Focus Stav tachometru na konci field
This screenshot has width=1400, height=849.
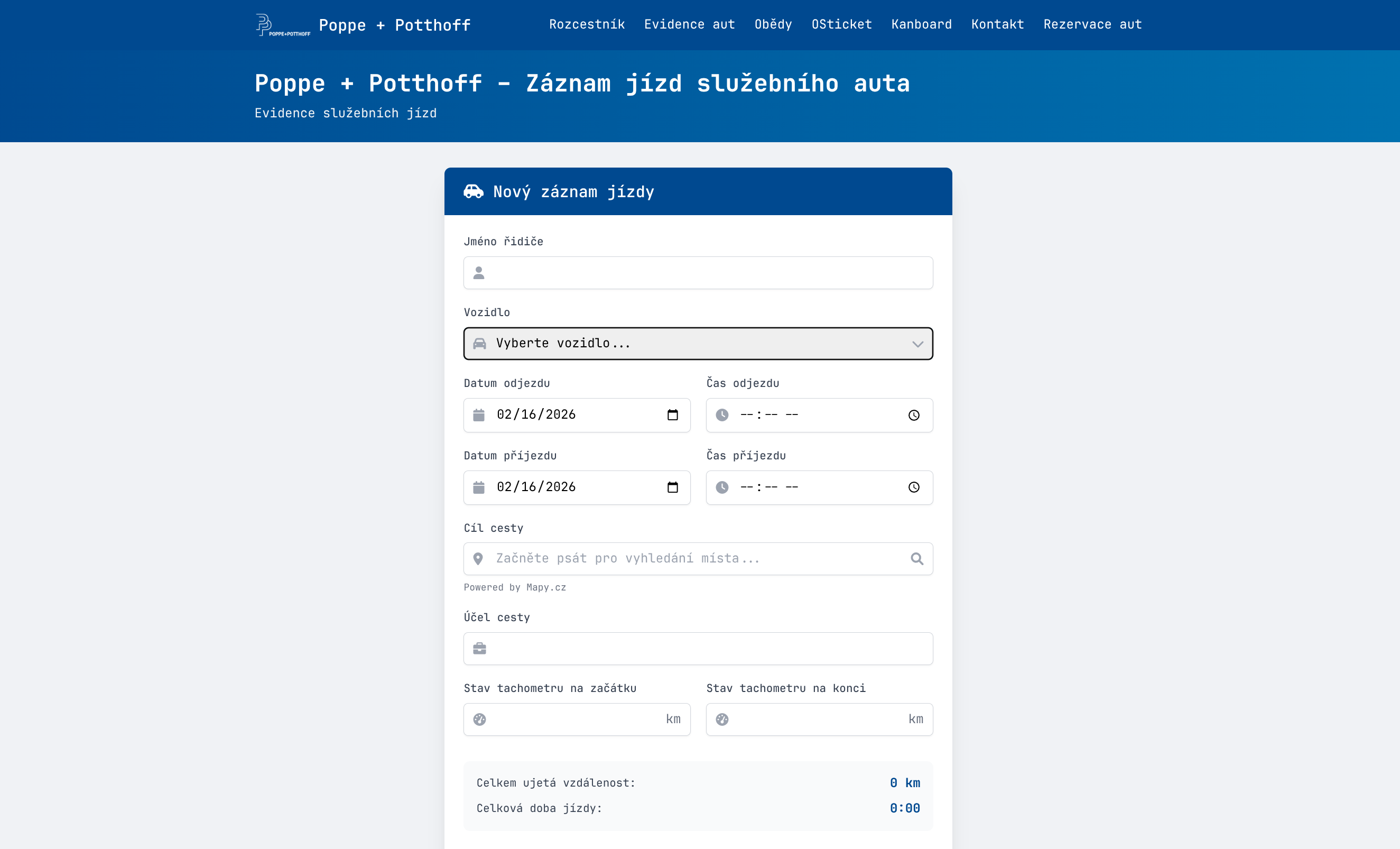(x=819, y=719)
